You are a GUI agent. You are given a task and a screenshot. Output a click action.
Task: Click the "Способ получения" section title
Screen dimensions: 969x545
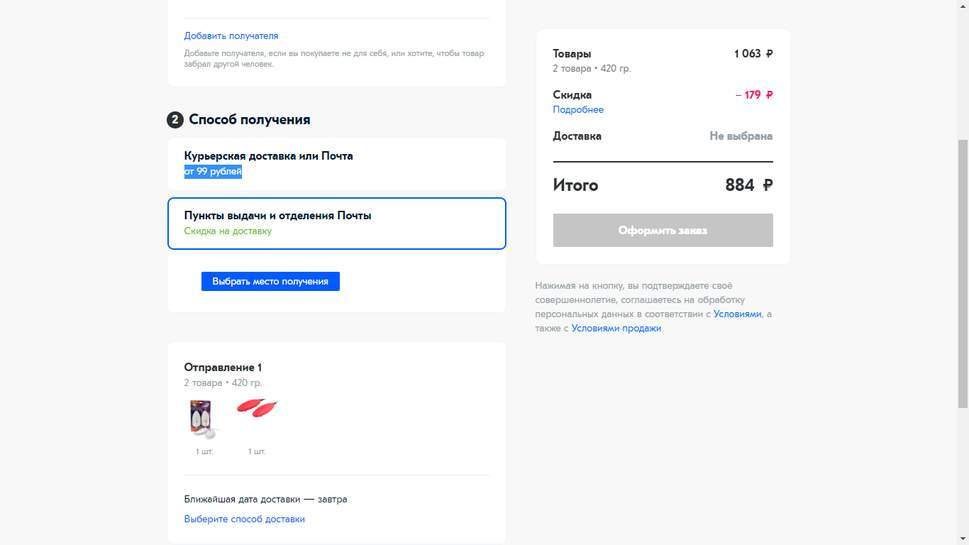tap(249, 120)
